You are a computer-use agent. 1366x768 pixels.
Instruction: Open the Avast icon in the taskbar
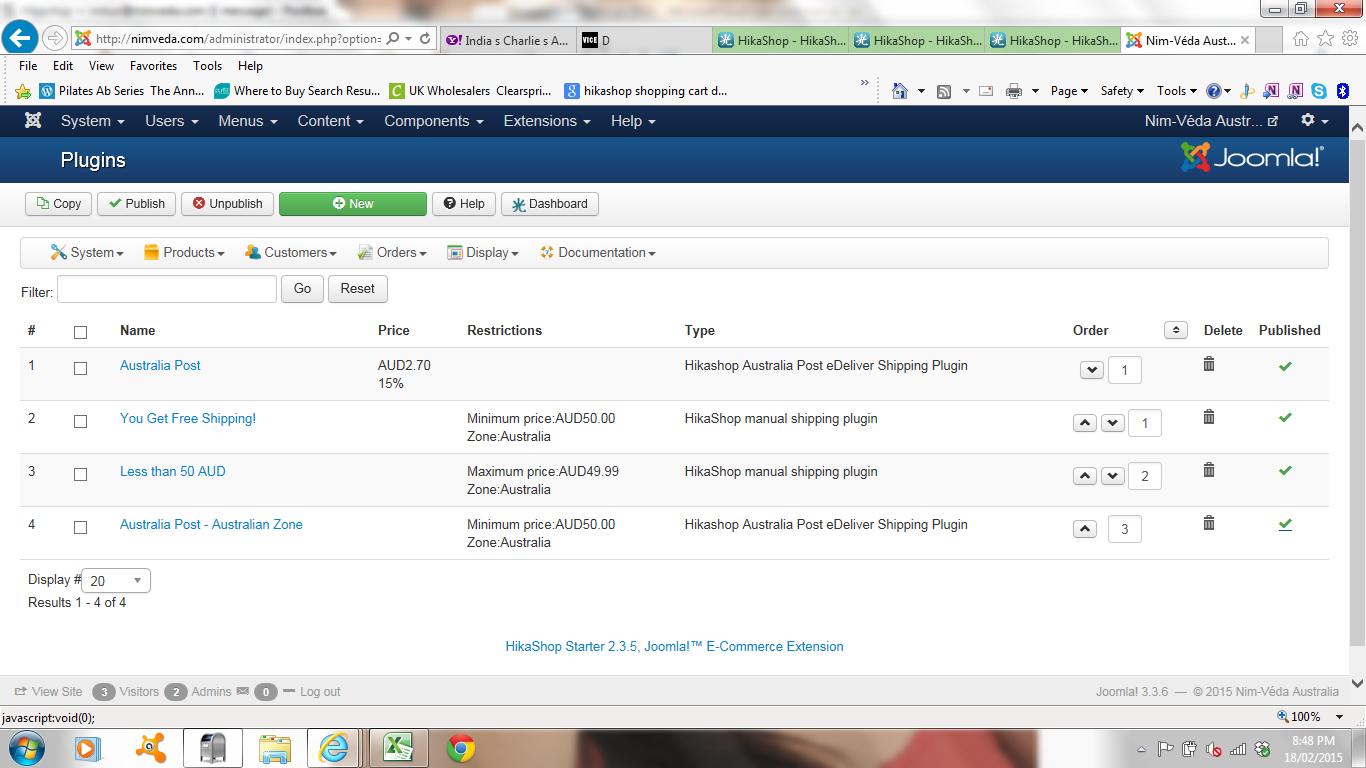tap(151, 747)
